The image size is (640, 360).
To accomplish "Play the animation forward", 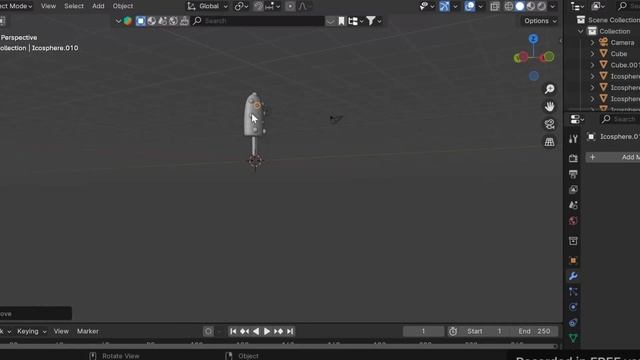I will pyautogui.click(x=267, y=331).
